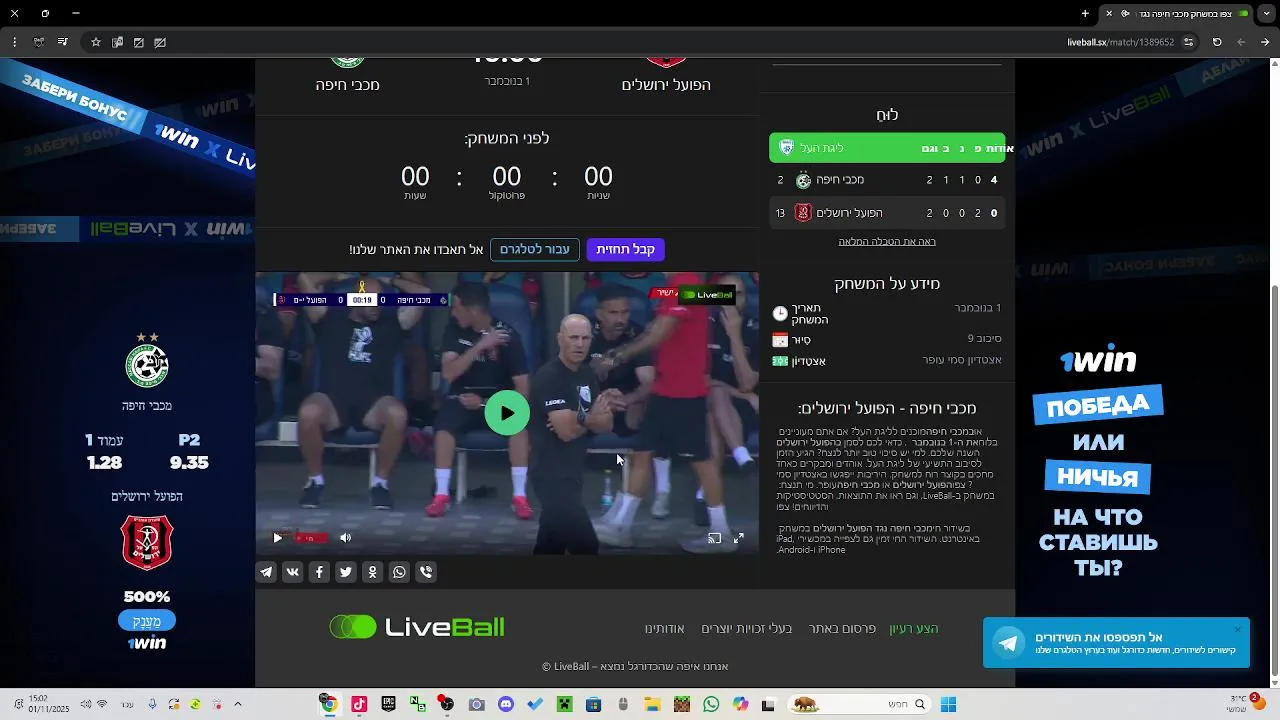1280x720 pixels.
Task: Open the 'בעלי זכויות יוצרים' footer link
Action: 746,628
